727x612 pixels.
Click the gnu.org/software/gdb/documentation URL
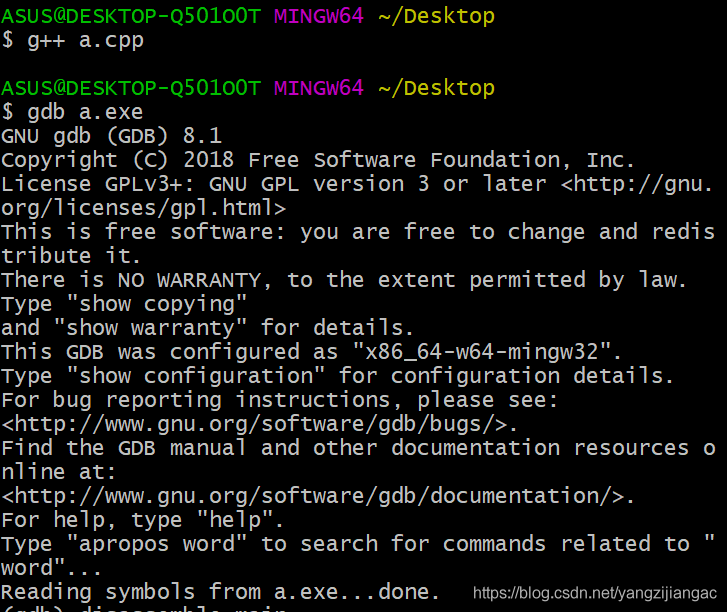pyautogui.click(x=318, y=497)
